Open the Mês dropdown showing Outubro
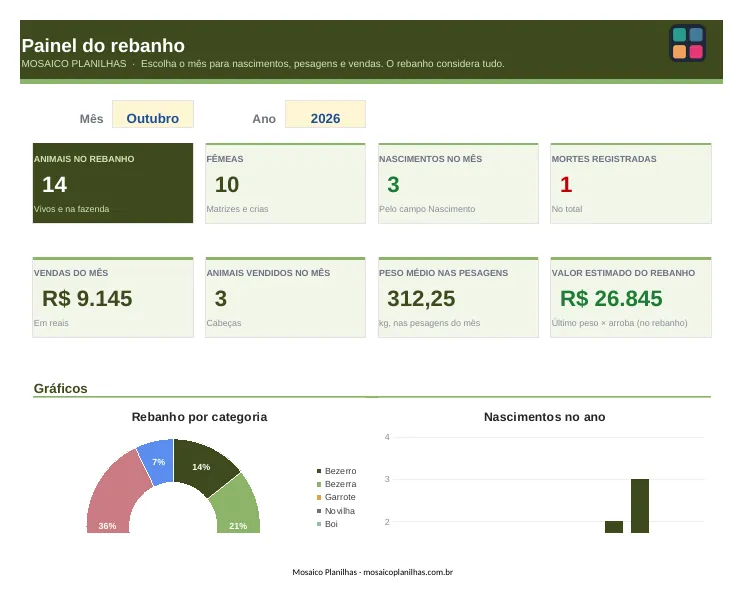This screenshot has width=743, height=597. click(153, 114)
